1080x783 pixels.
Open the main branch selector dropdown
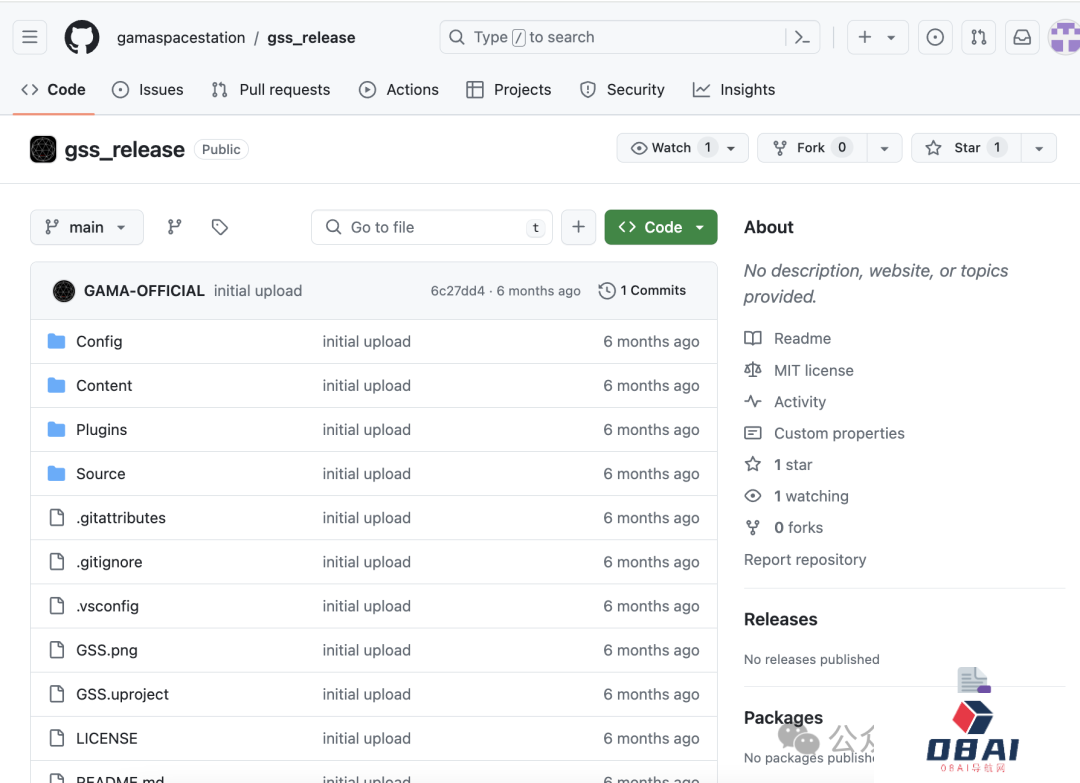pyautogui.click(x=87, y=227)
